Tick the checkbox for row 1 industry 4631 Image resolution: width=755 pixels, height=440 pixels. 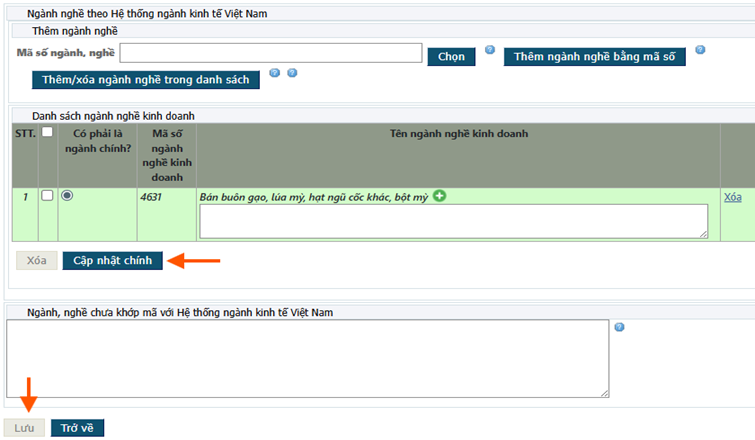[x=47, y=196]
